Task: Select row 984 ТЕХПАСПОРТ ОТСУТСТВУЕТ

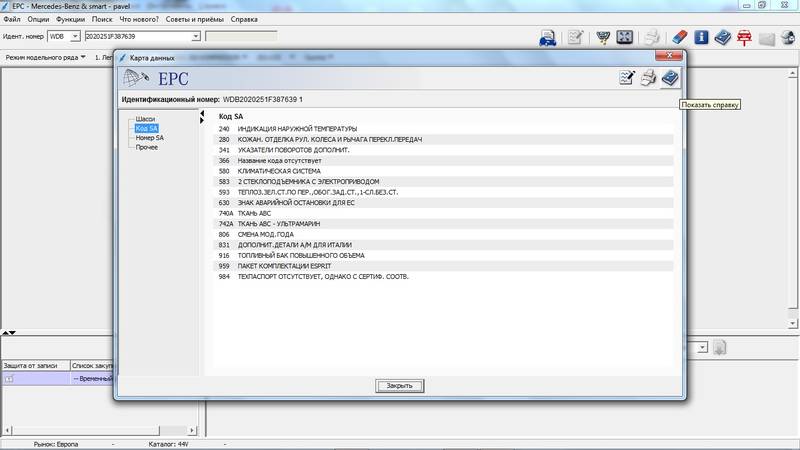Action: tap(443, 277)
